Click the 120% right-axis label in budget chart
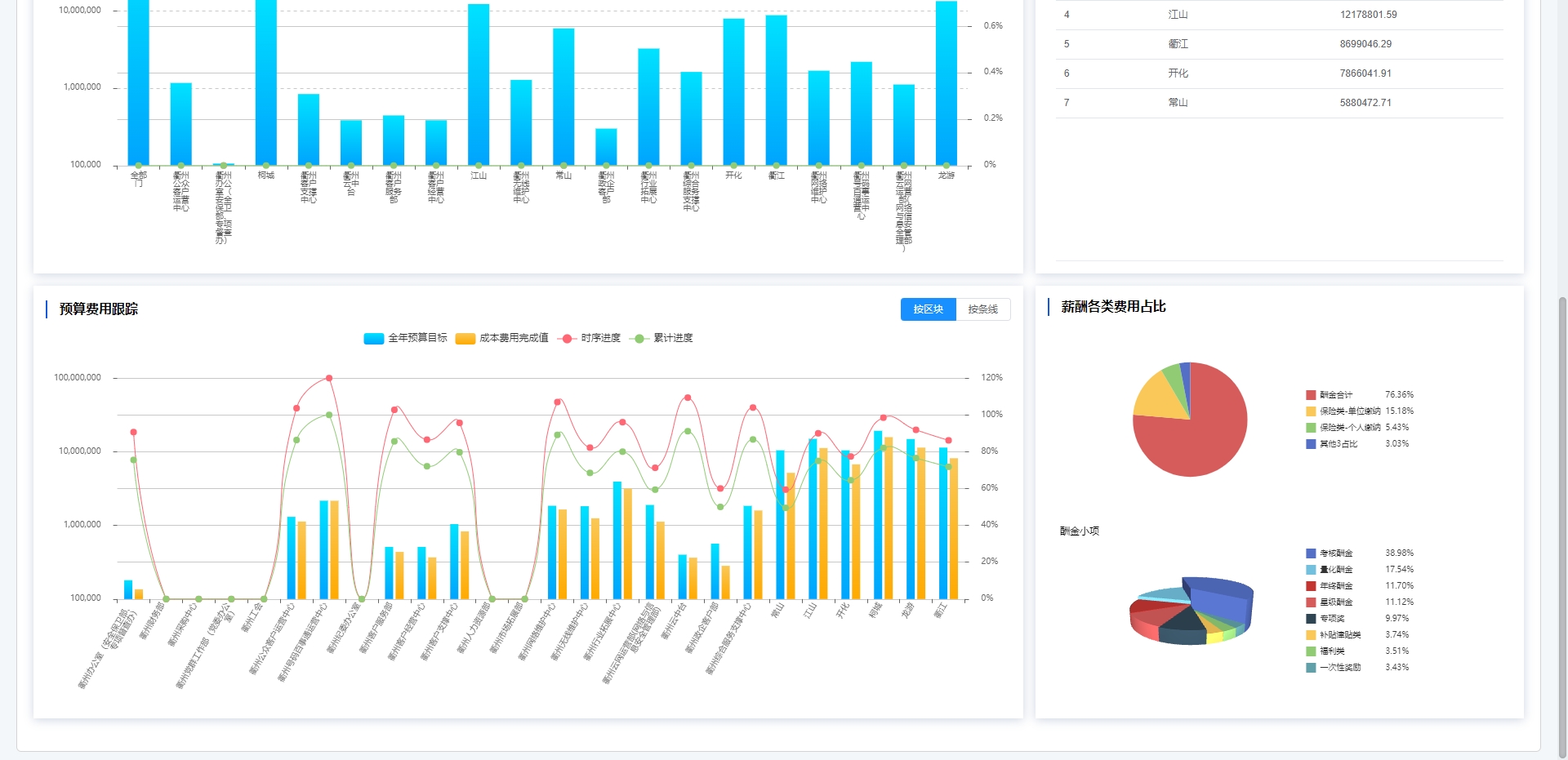This screenshot has width=1568, height=760. [991, 378]
